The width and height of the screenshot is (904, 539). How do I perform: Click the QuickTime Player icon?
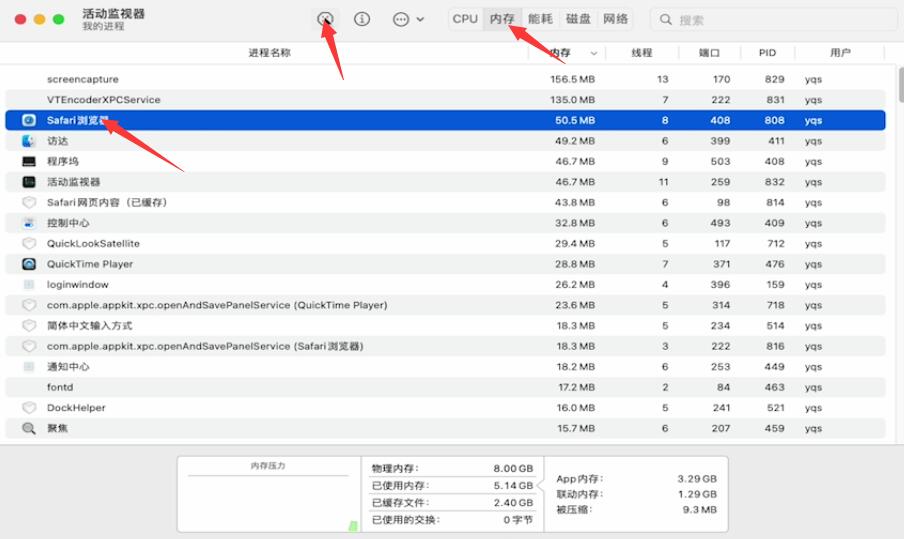29,264
